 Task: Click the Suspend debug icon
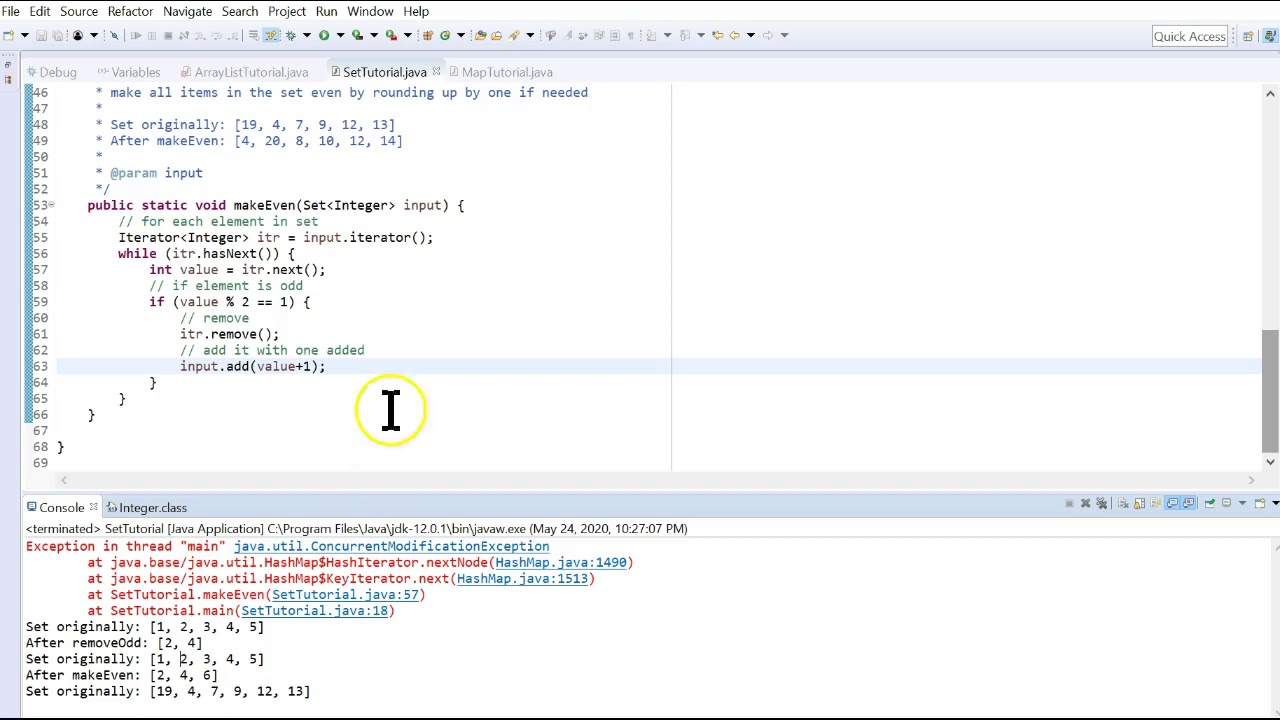(152, 35)
